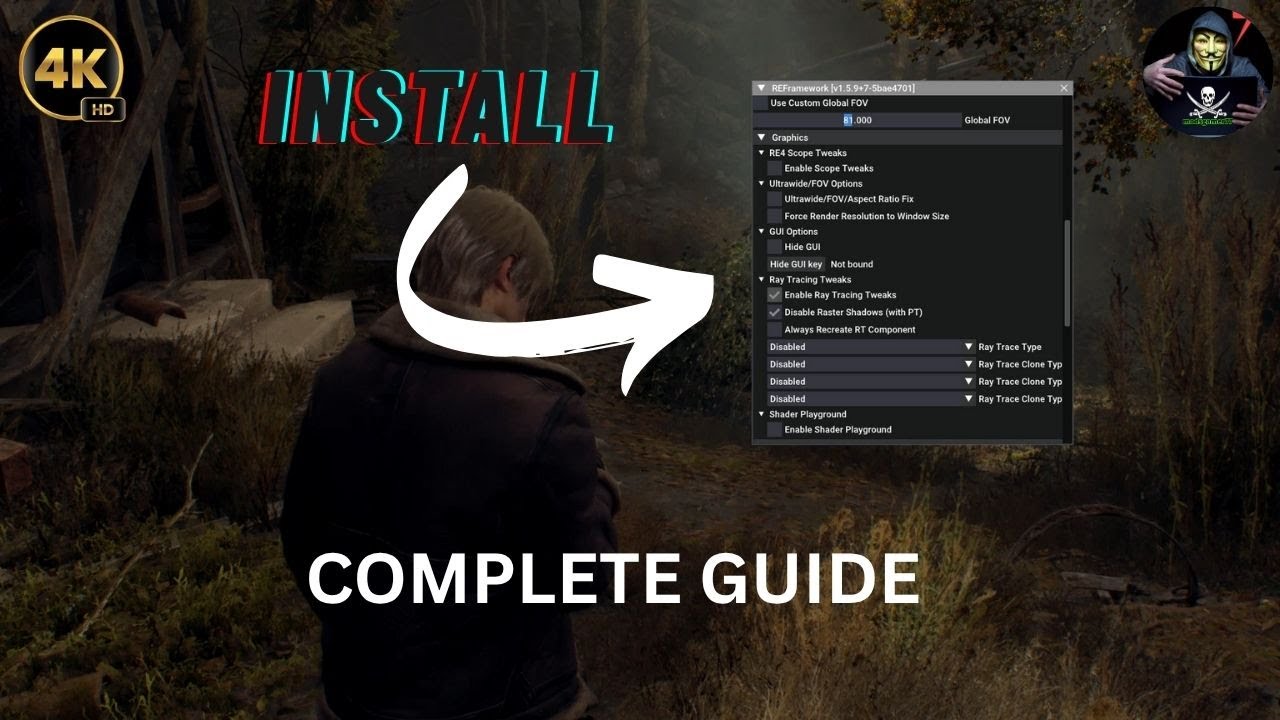1280x720 pixels.
Task: Tick the Hide GUI checkbox
Action: click(775, 247)
